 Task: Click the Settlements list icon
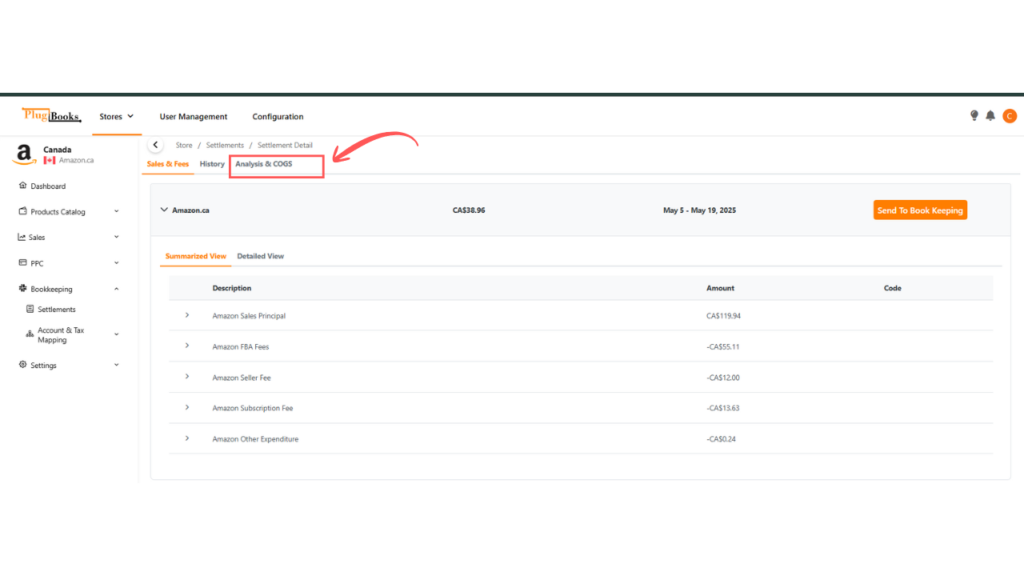(x=30, y=309)
